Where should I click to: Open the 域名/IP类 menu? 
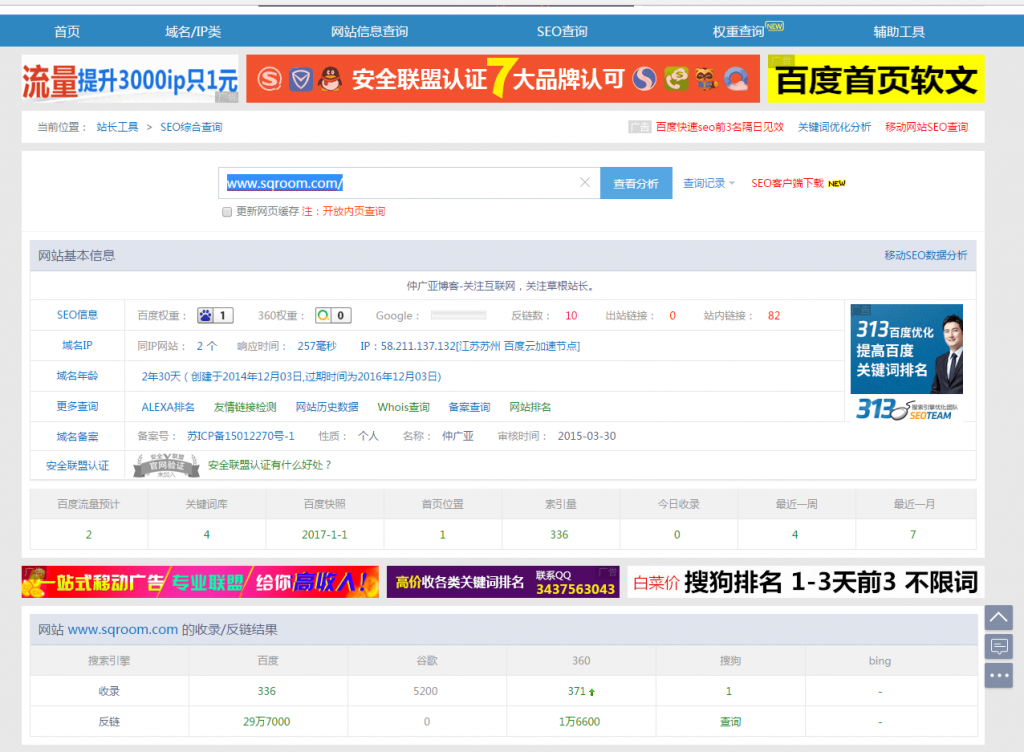pyautogui.click(x=193, y=31)
